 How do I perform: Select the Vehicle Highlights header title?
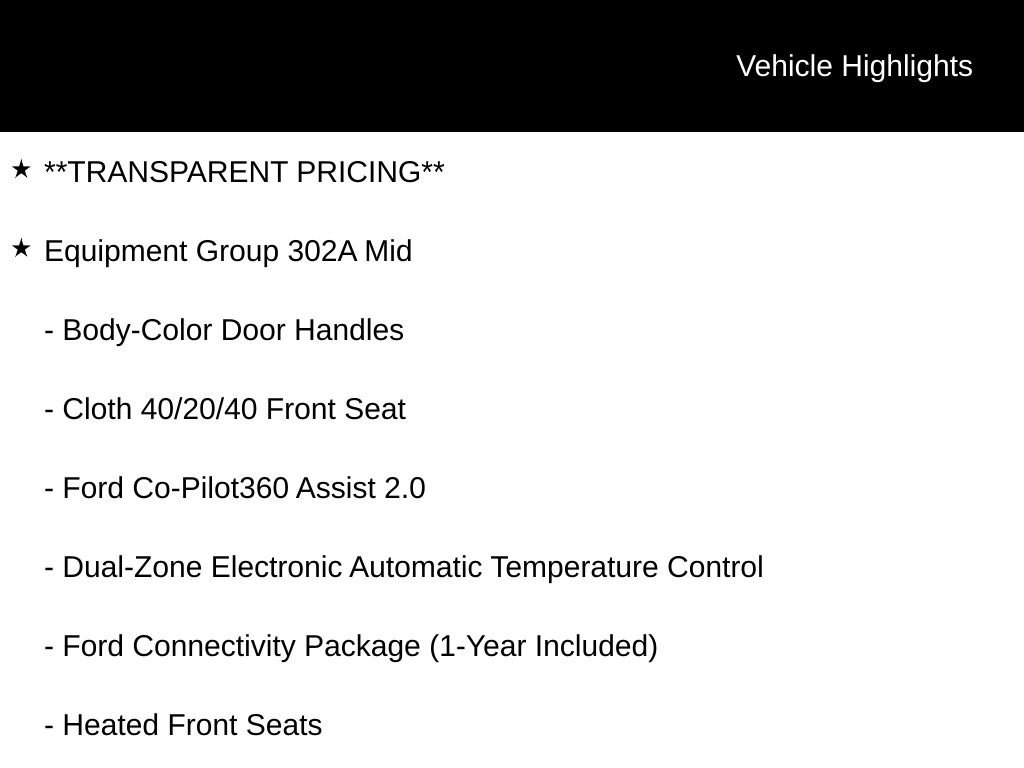click(854, 67)
